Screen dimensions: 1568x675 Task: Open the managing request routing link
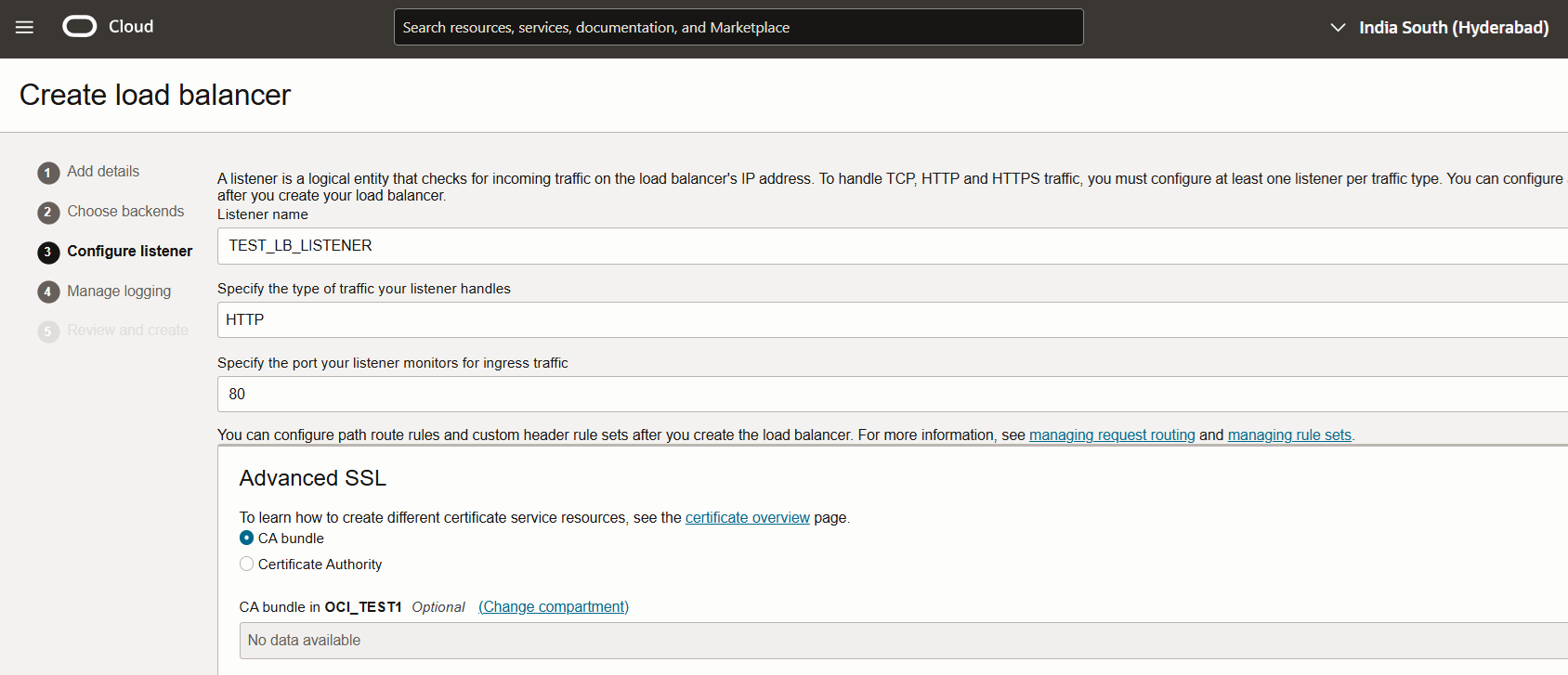tap(1112, 435)
